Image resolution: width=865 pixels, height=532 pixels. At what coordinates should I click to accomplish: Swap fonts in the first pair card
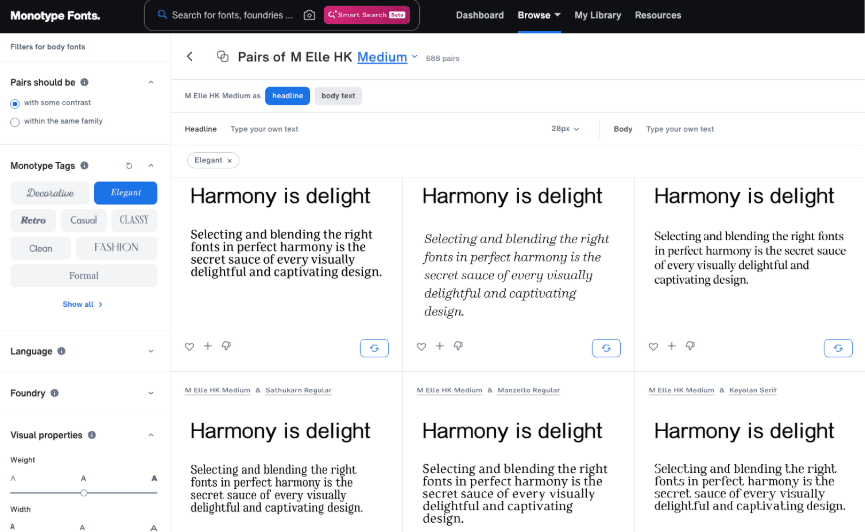[374, 348]
